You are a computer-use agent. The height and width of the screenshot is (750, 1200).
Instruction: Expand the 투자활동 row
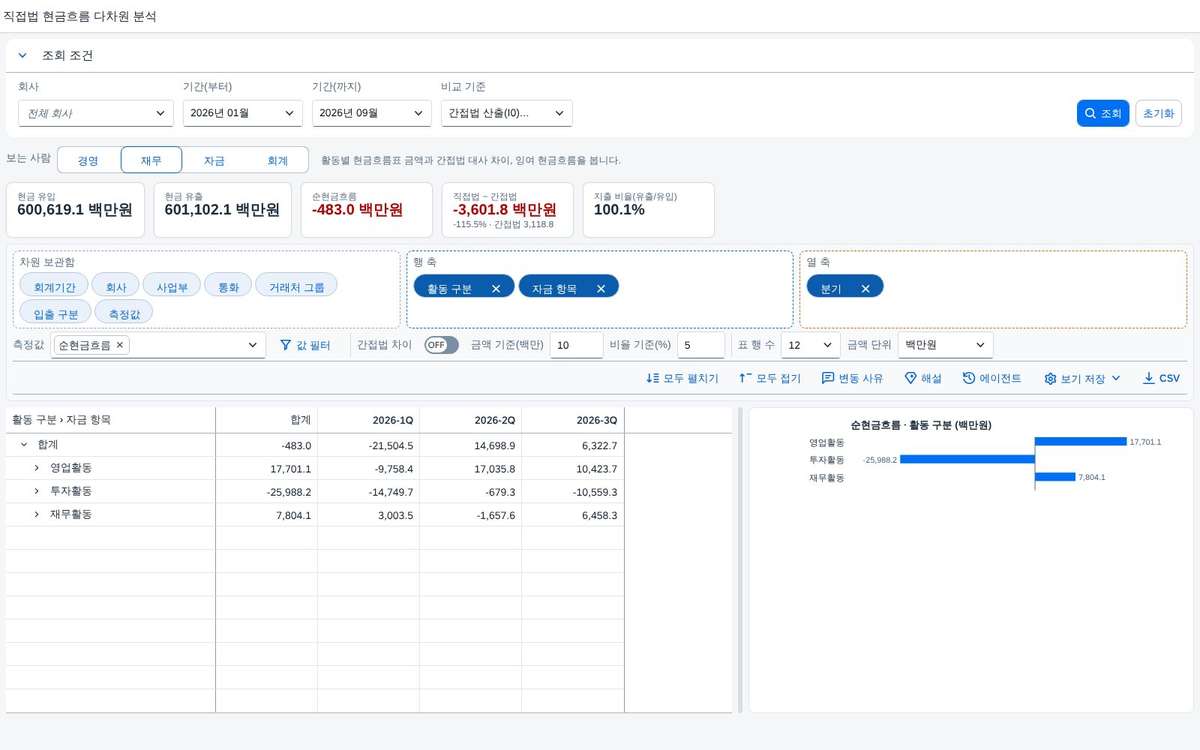click(36, 491)
